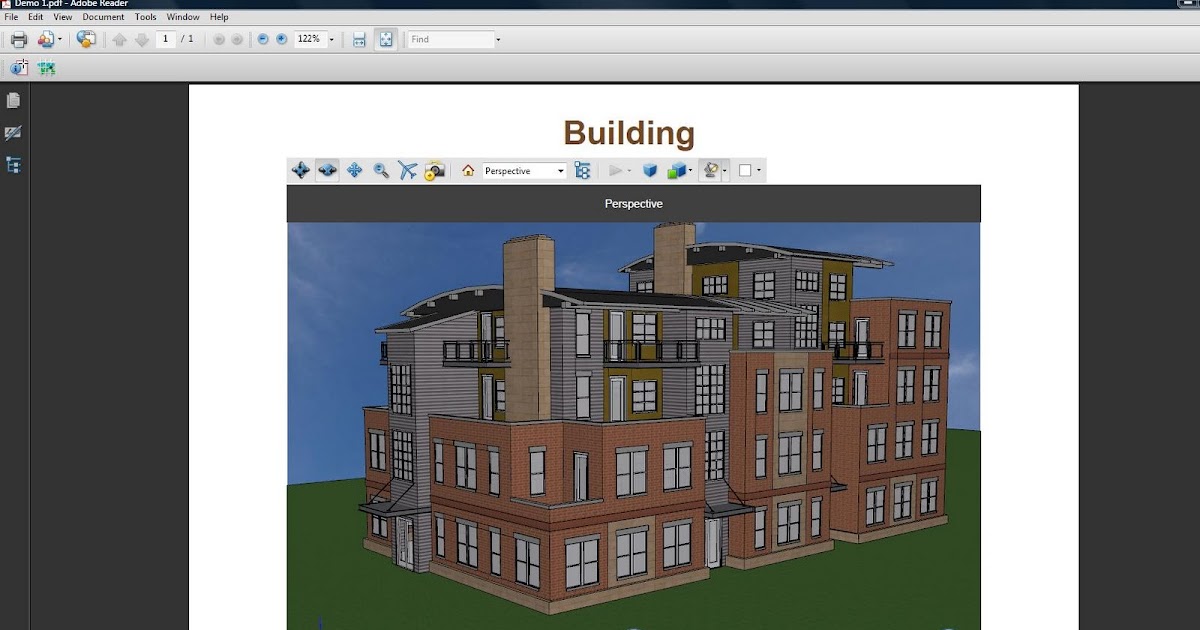This screenshot has height=630, width=1200.
Task: Zoom out with the minus button
Action: (263, 39)
